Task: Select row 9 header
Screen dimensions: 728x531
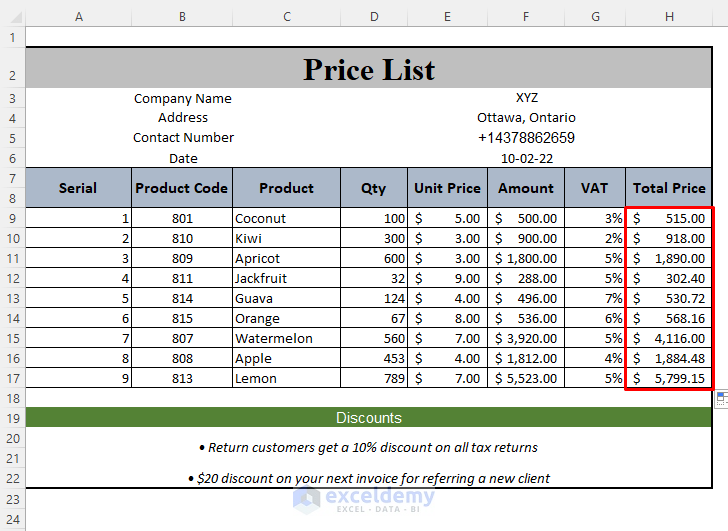Action: 12,218
